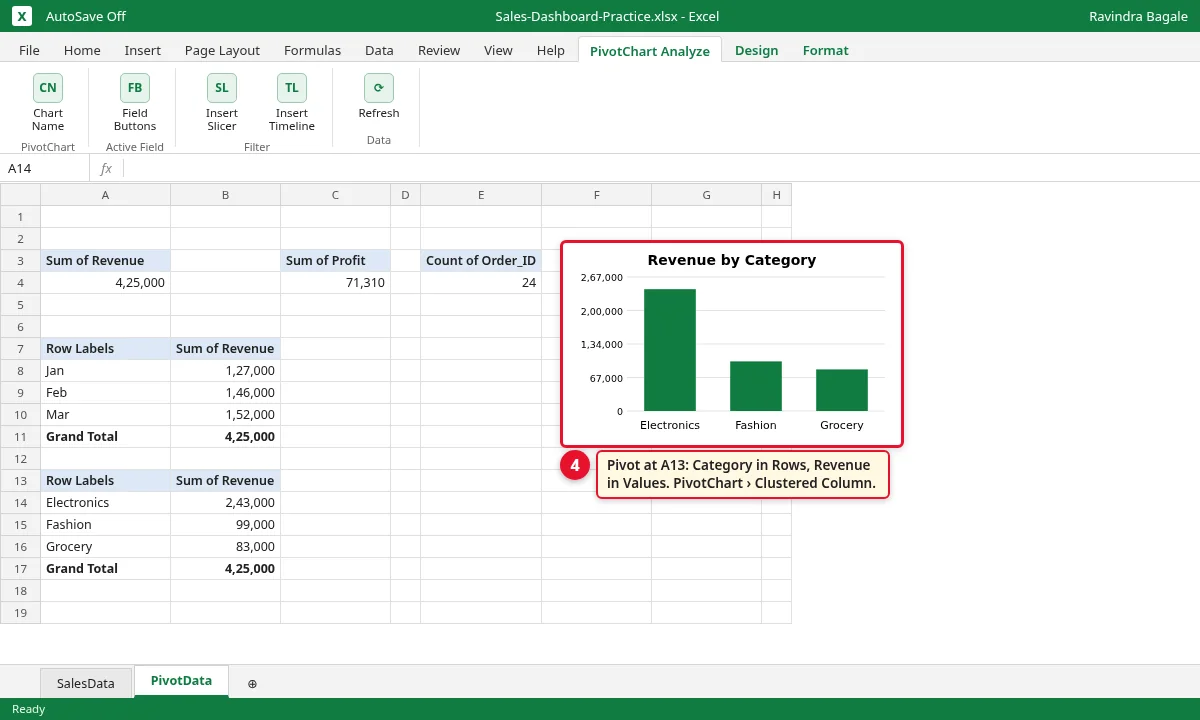The image size is (1200, 720).
Task: Select column E header
Action: (x=481, y=195)
